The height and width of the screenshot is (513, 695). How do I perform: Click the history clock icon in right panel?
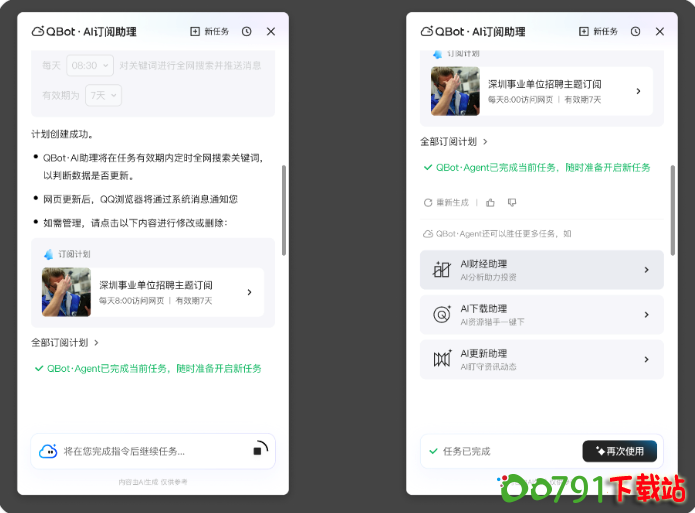pyautogui.click(x=635, y=32)
